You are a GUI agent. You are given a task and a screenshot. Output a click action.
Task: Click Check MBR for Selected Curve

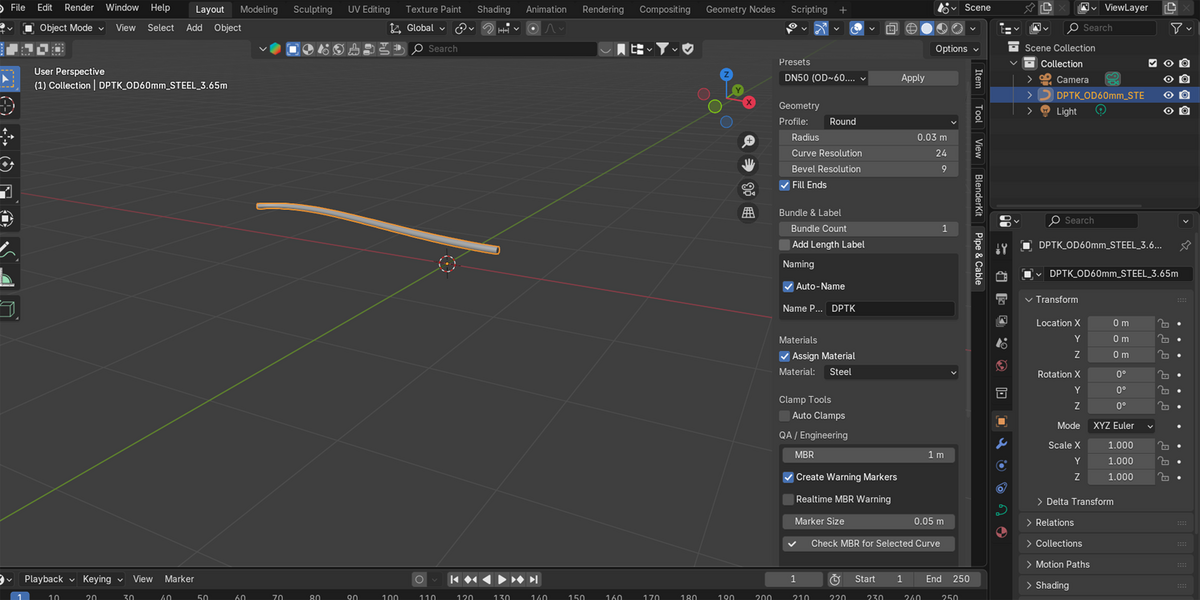(x=868, y=544)
